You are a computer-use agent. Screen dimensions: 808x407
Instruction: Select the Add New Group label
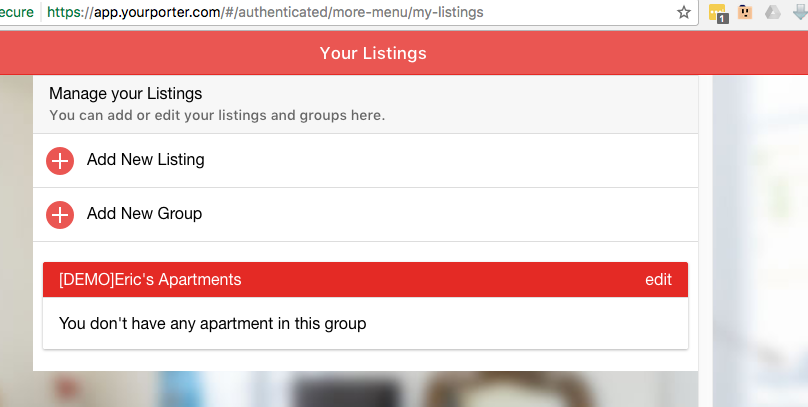(x=144, y=213)
